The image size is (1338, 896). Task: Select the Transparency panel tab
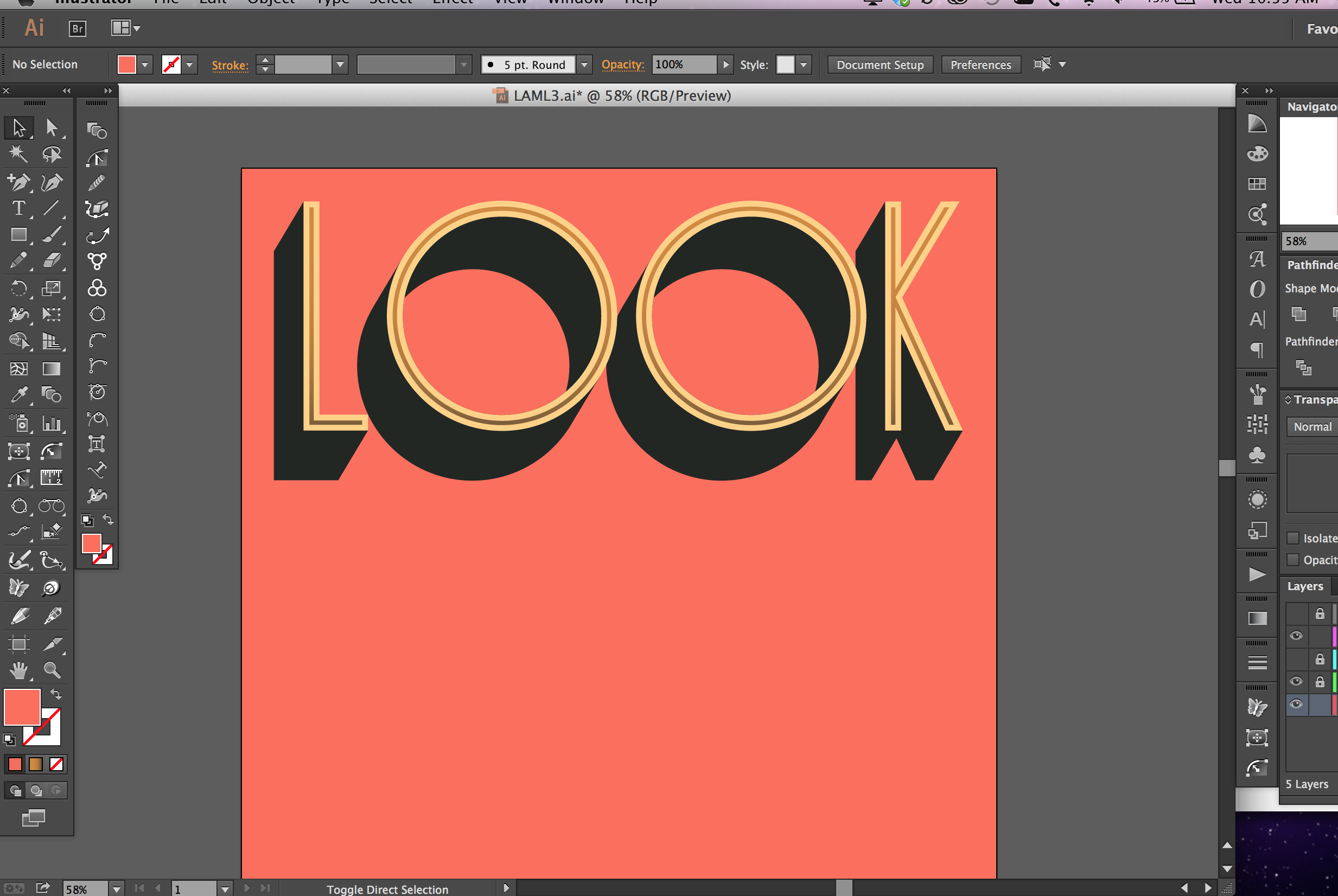pos(1315,399)
